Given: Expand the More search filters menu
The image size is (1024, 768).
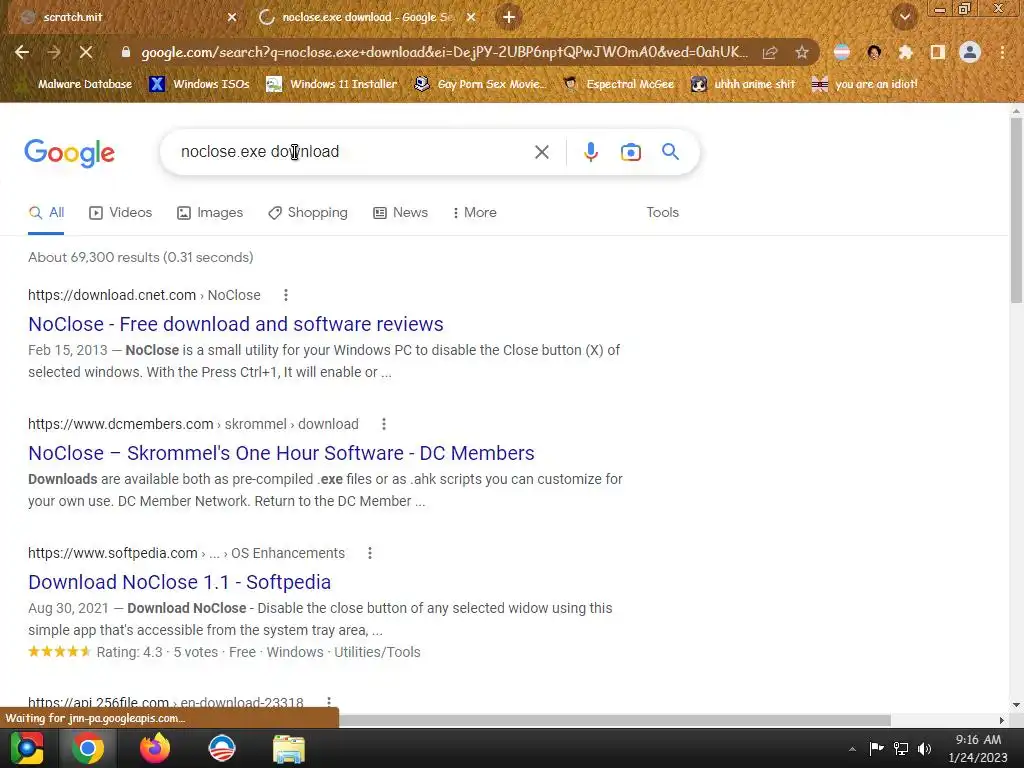Looking at the screenshot, I should 474,213.
